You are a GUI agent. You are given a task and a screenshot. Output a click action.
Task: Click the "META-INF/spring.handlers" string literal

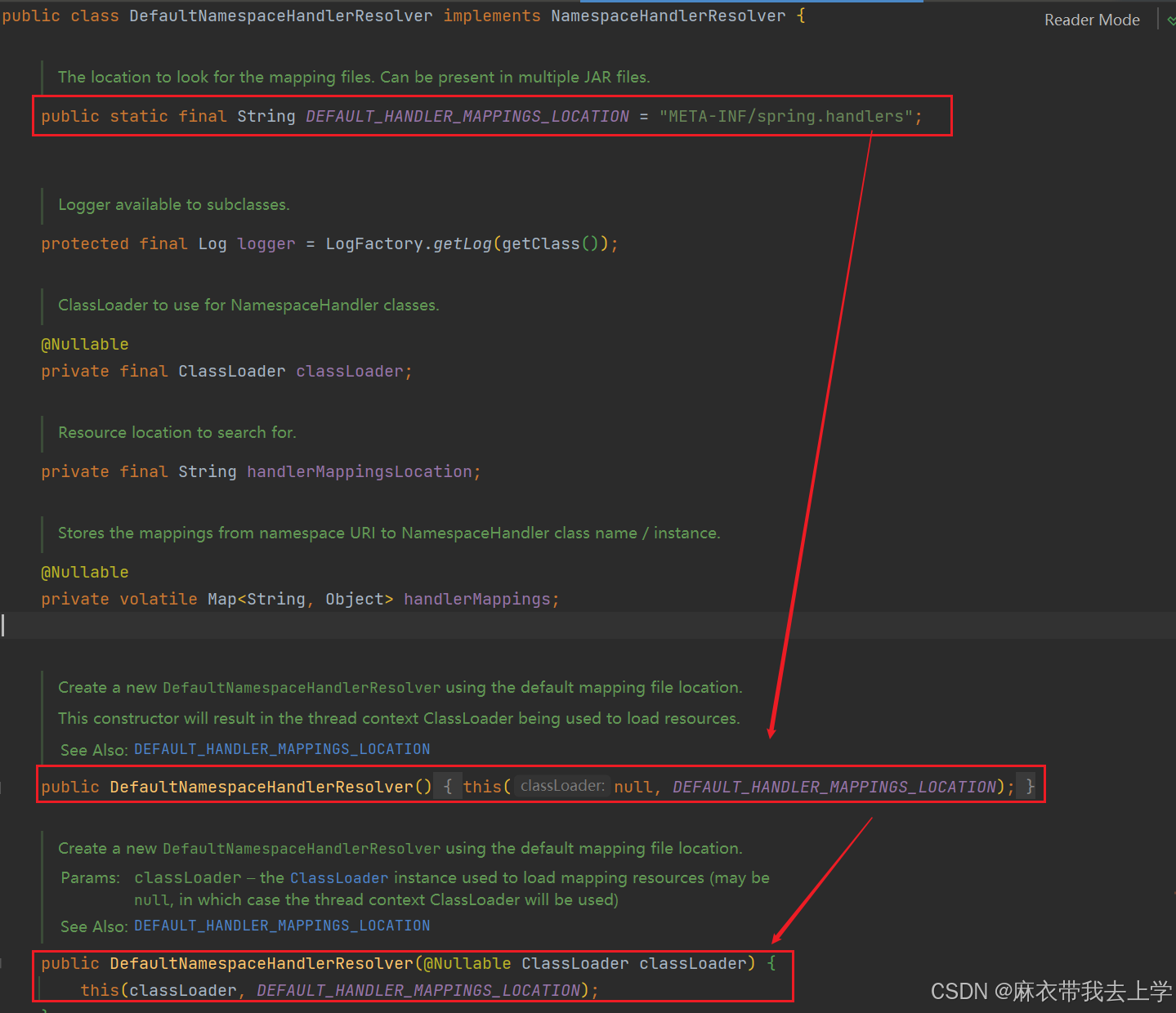pyautogui.click(x=786, y=116)
